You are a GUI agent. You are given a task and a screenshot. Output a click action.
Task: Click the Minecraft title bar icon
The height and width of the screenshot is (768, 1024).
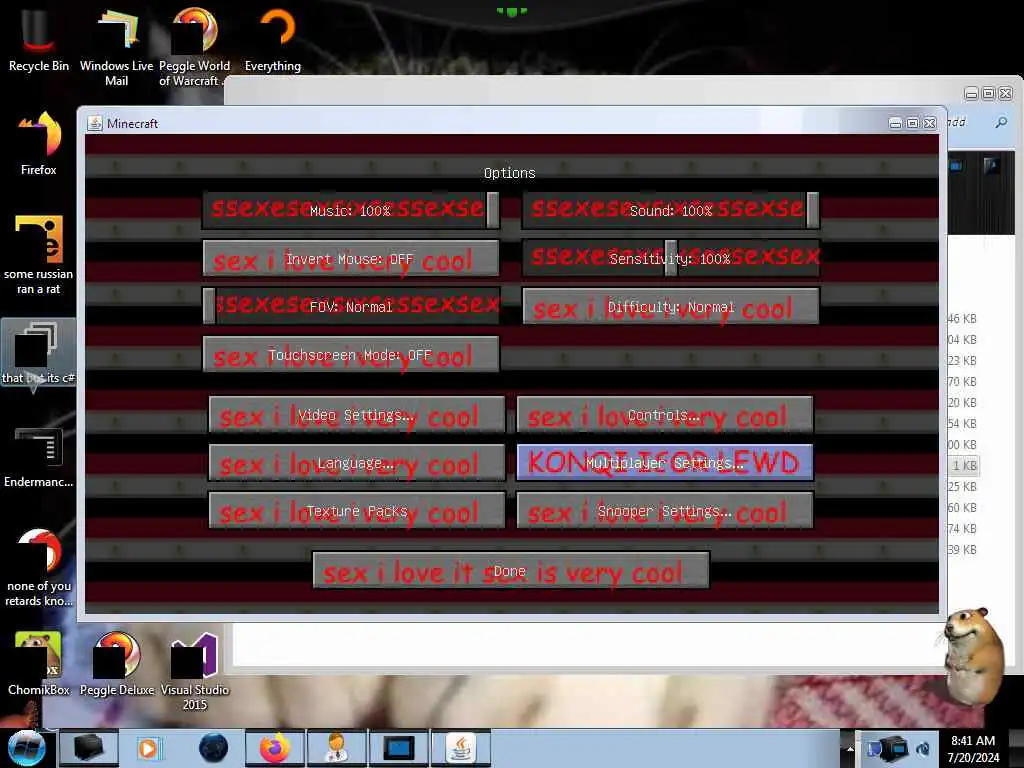tap(95, 123)
